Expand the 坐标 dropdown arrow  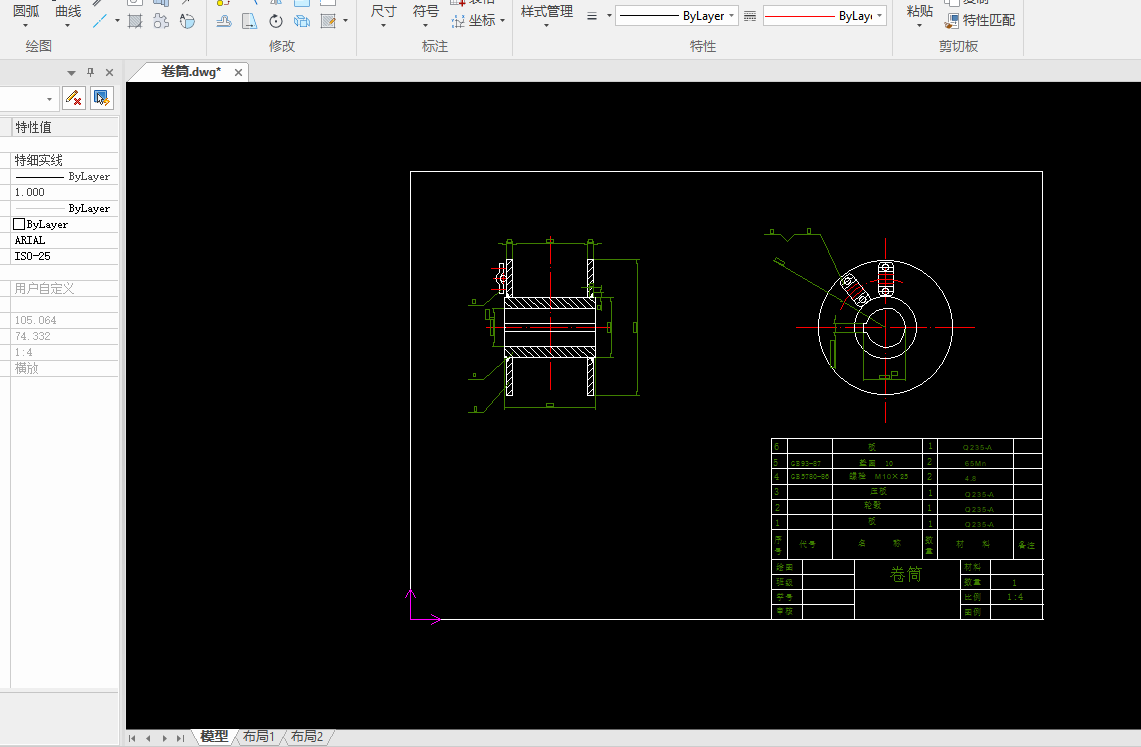[502, 21]
